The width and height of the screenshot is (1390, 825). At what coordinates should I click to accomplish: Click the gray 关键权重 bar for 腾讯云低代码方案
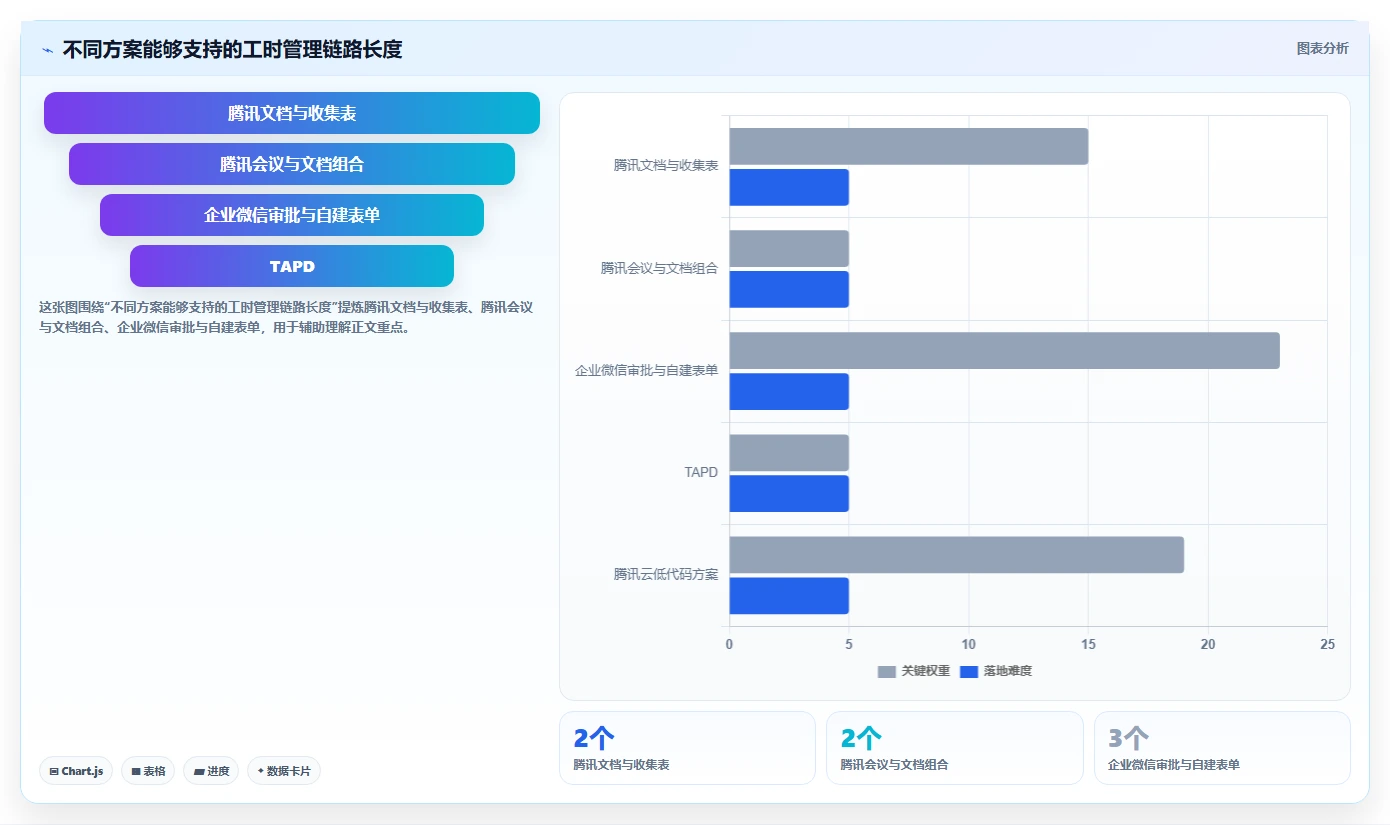click(x=956, y=554)
